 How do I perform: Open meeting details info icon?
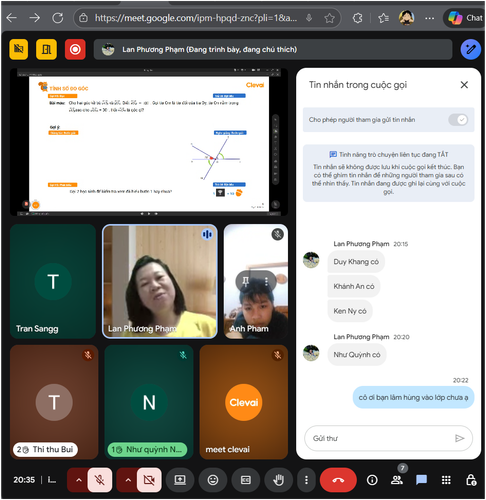[x=372, y=480]
